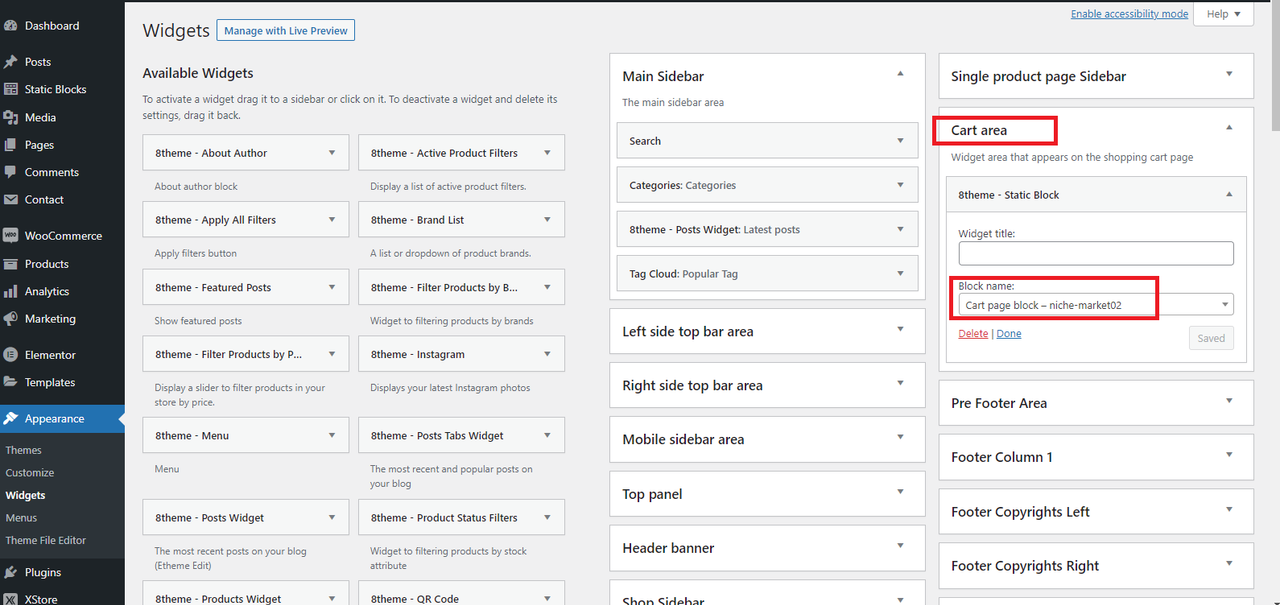Open the Dashboard menu icon
This screenshot has width=1280, height=605.
pos(10,25)
